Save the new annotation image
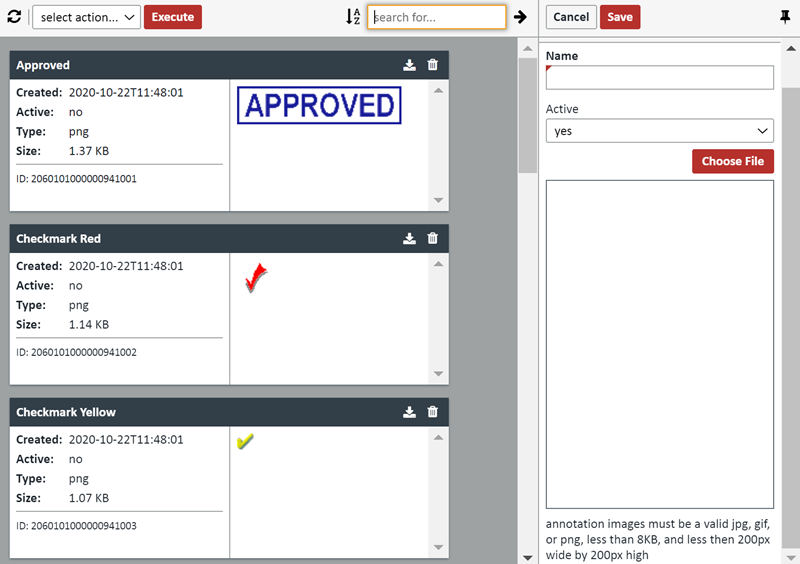 click(619, 17)
